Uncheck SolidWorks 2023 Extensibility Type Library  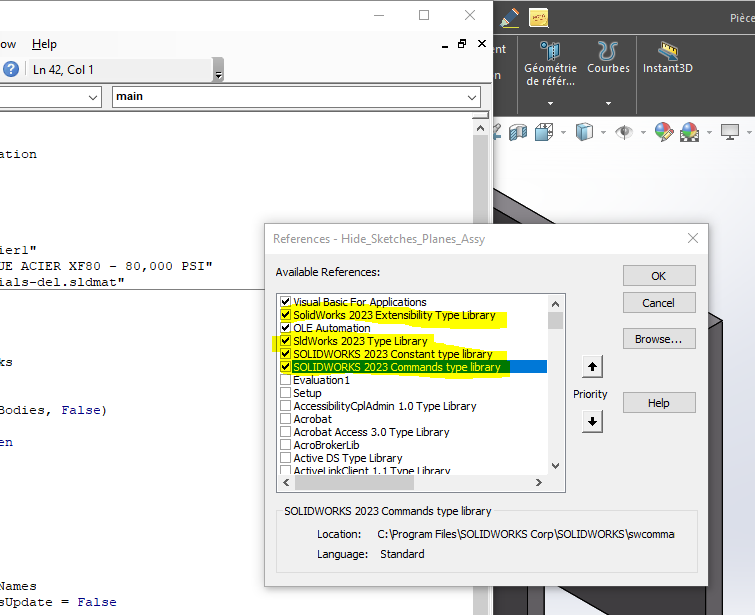point(286,315)
